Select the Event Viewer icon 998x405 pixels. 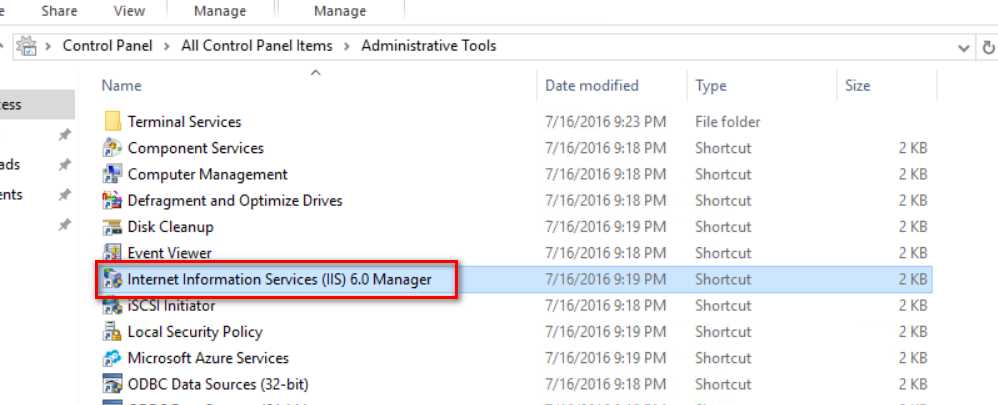112,253
